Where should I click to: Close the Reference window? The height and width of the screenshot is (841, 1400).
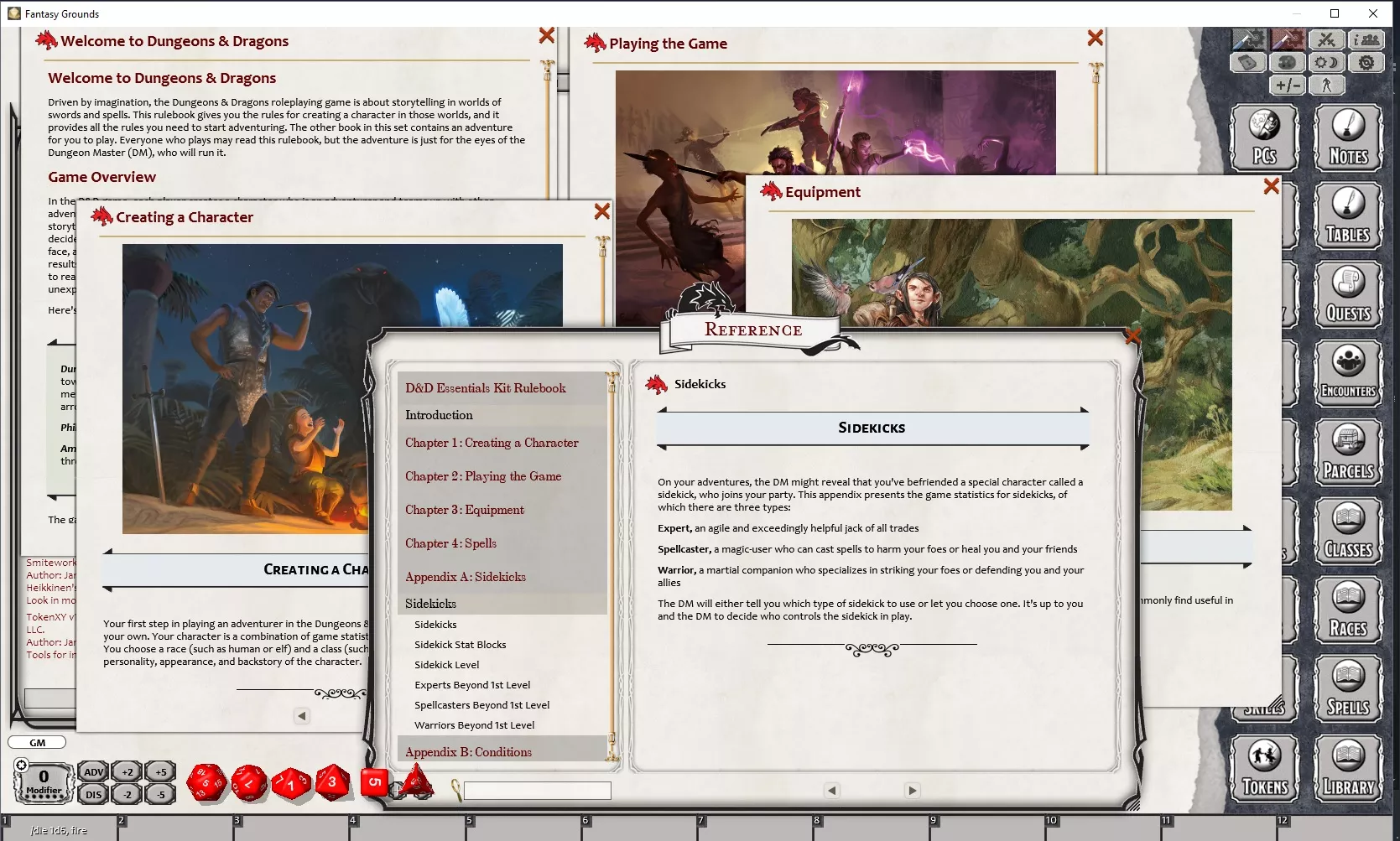point(1132,336)
